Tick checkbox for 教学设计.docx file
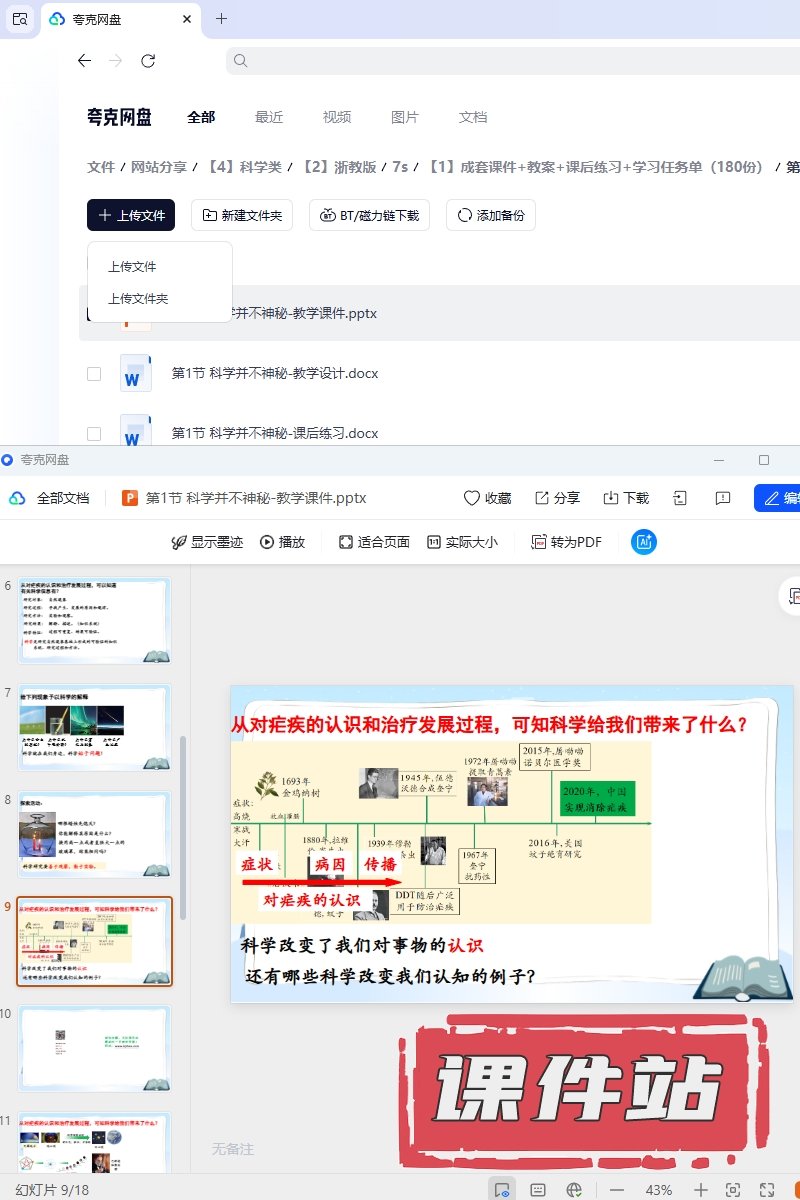This screenshot has height=1200, width=800. [x=94, y=374]
